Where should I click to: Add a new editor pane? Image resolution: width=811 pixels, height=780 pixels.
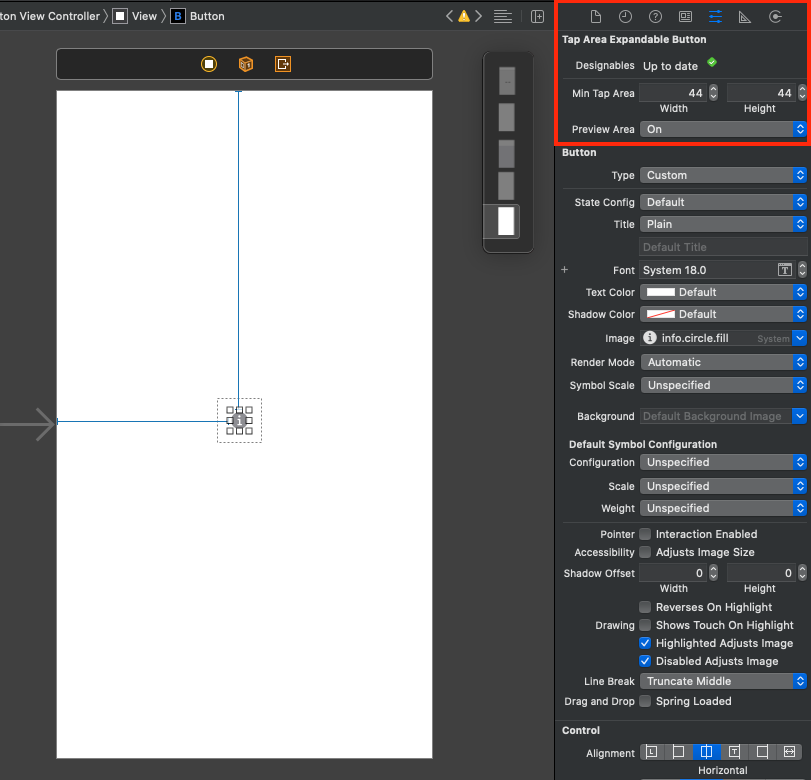[x=537, y=17]
